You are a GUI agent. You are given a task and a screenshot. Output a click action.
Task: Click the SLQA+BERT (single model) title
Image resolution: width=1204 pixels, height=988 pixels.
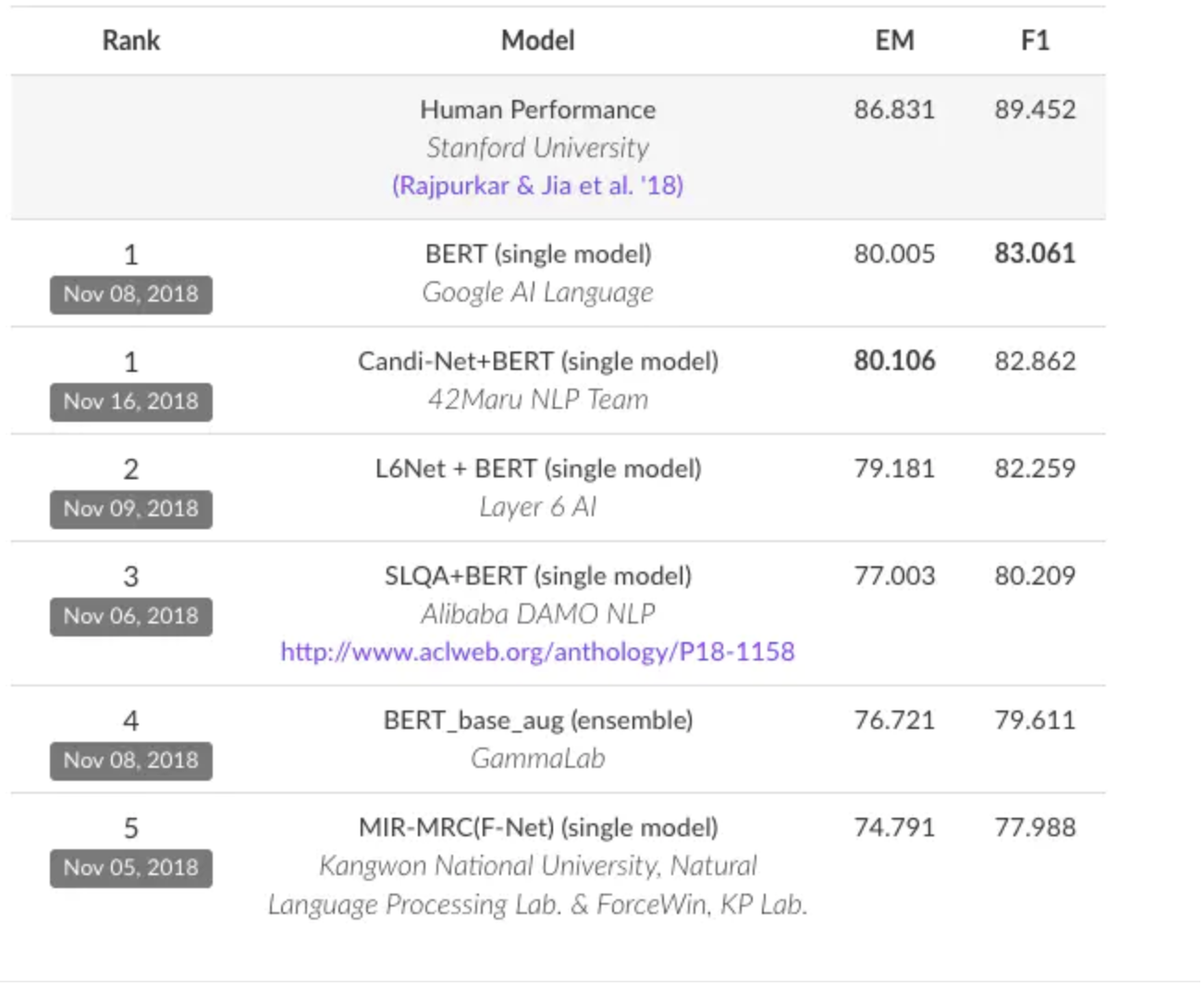(x=538, y=576)
